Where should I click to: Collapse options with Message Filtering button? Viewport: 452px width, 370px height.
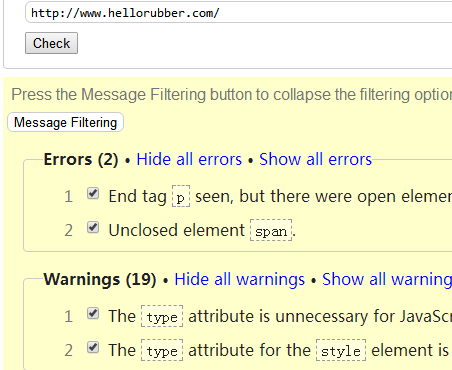click(65, 122)
